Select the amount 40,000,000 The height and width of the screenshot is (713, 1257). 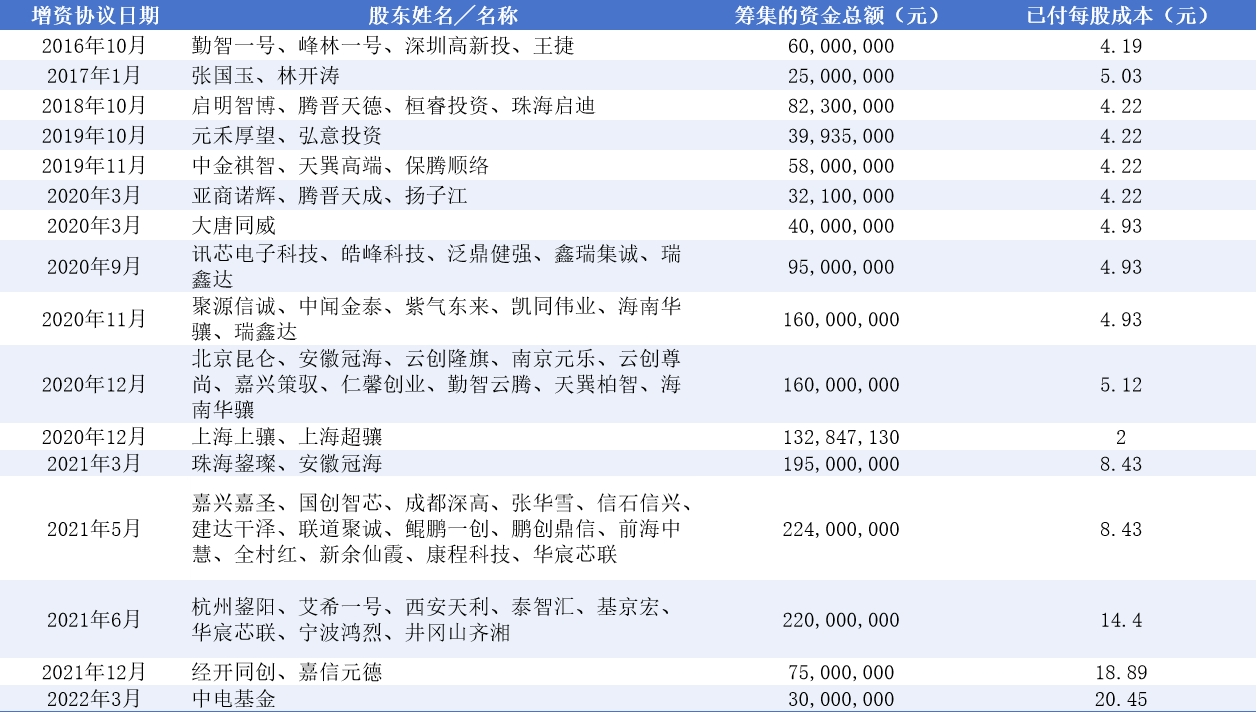[841, 226]
